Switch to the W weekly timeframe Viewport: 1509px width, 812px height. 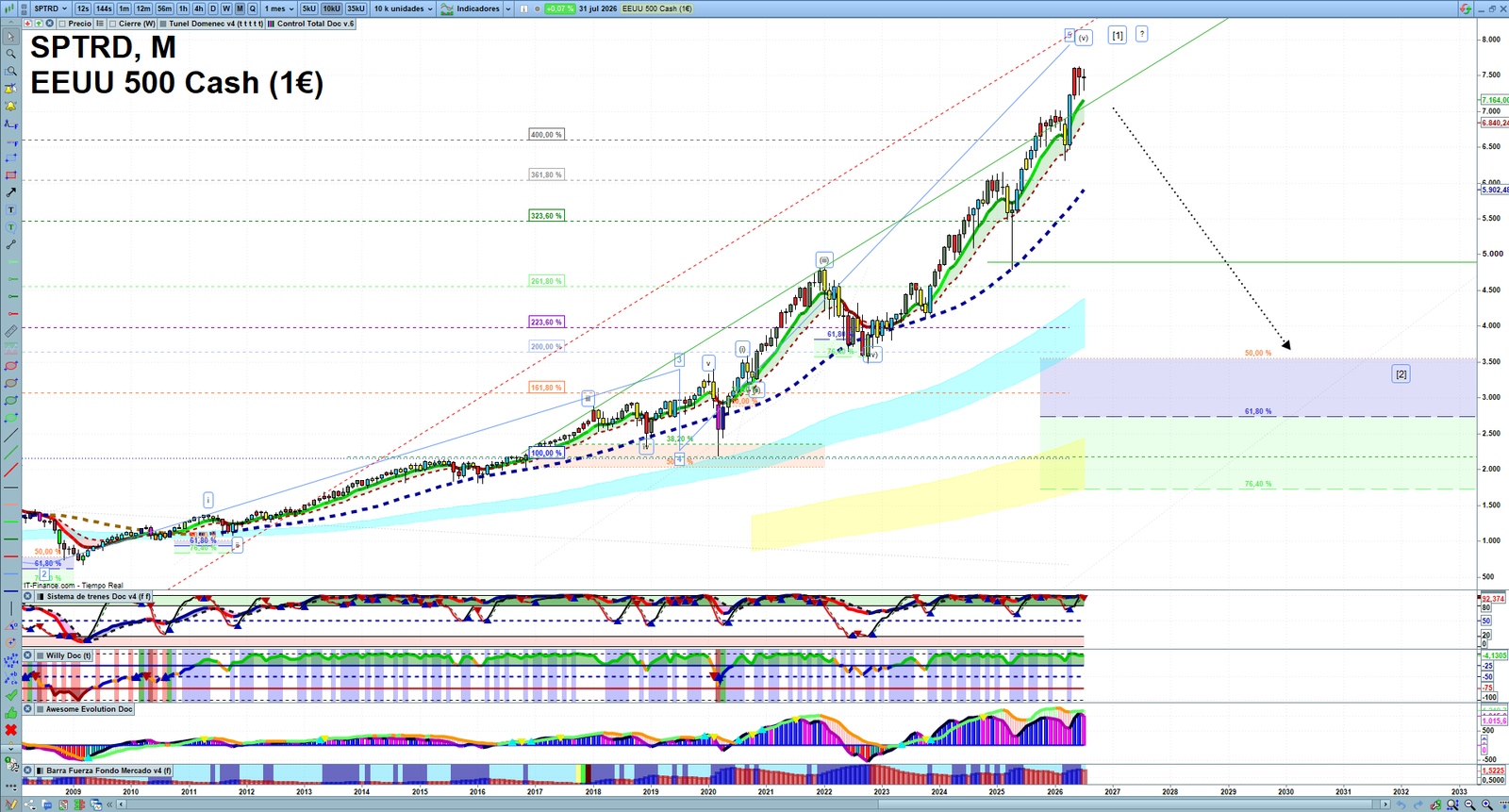click(x=226, y=8)
